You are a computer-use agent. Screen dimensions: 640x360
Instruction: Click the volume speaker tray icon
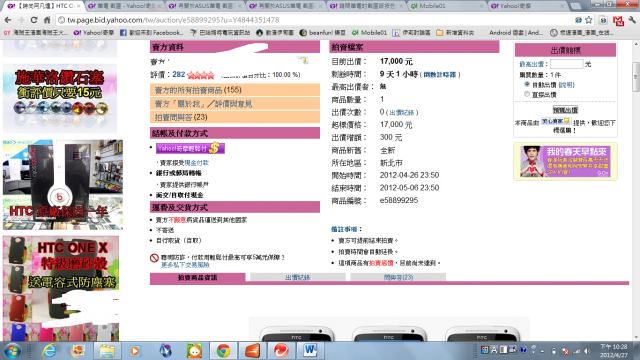point(587,351)
